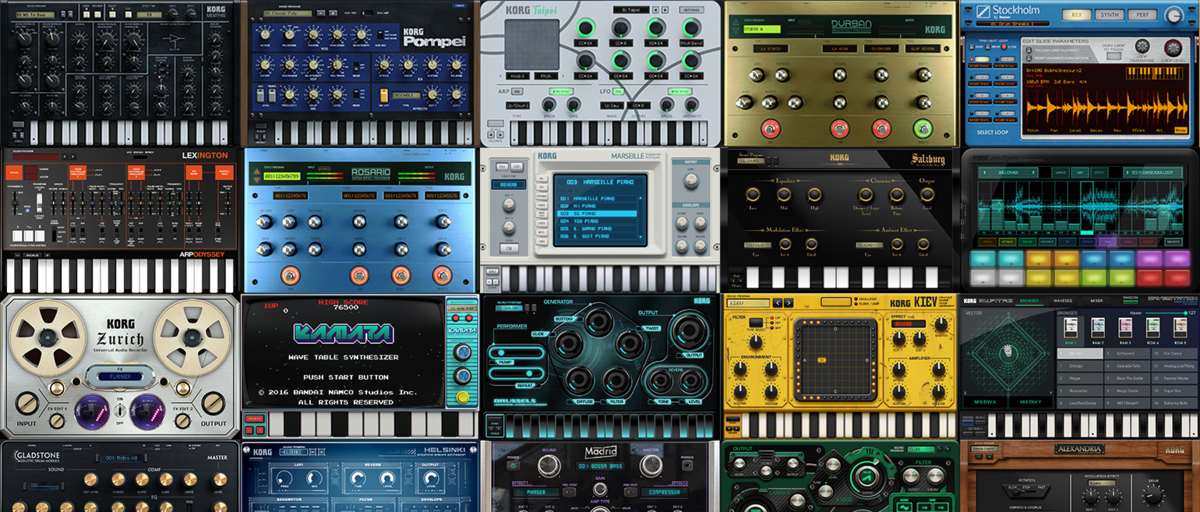Image resolution: width=1200 pixels, height=512 pixels.
Task: Click the vector joystick diamond in the wave-sequence synth
Action: click(1008, 352)
